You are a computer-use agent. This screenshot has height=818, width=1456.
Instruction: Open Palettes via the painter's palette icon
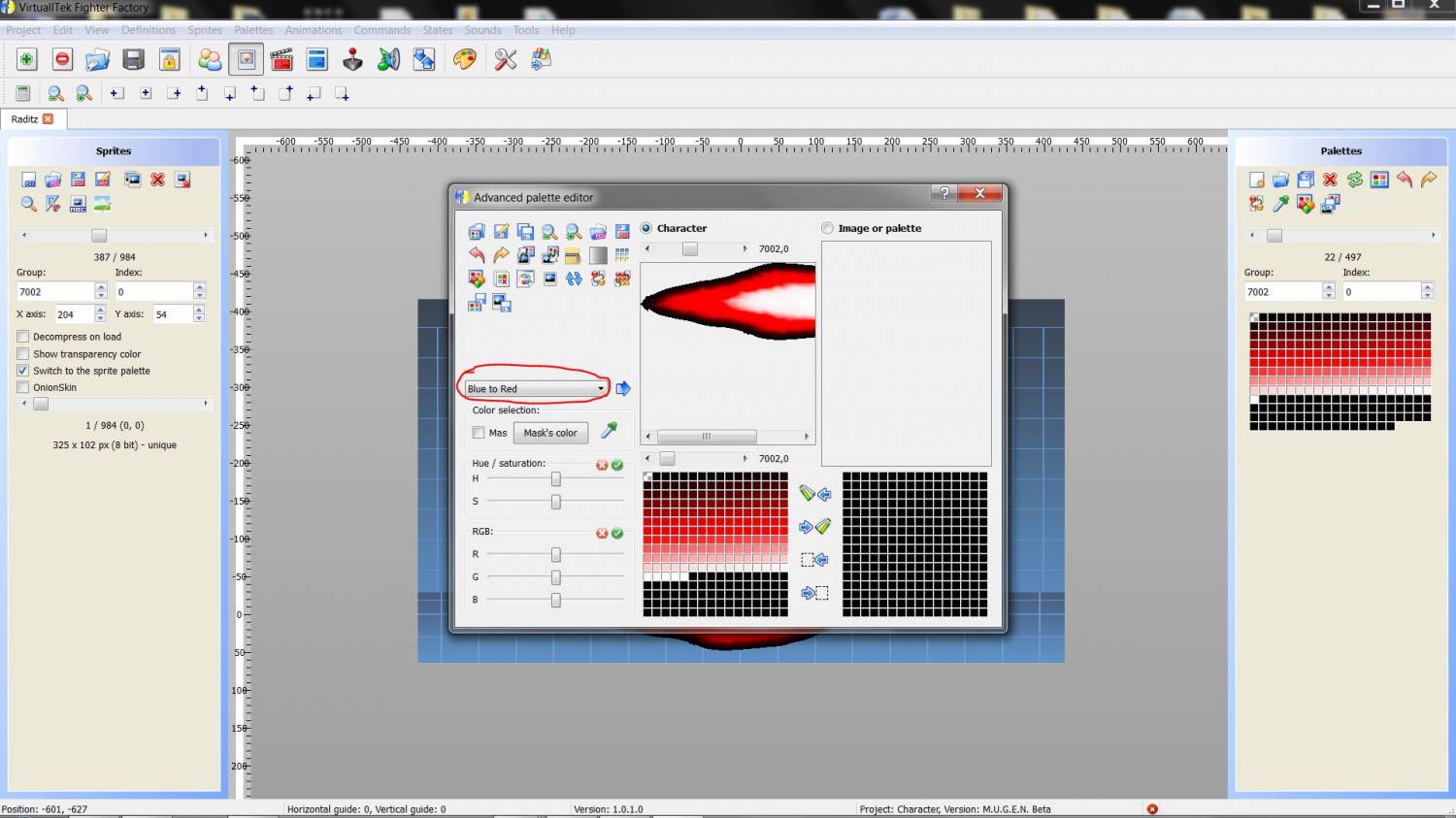tap(465, 60)
